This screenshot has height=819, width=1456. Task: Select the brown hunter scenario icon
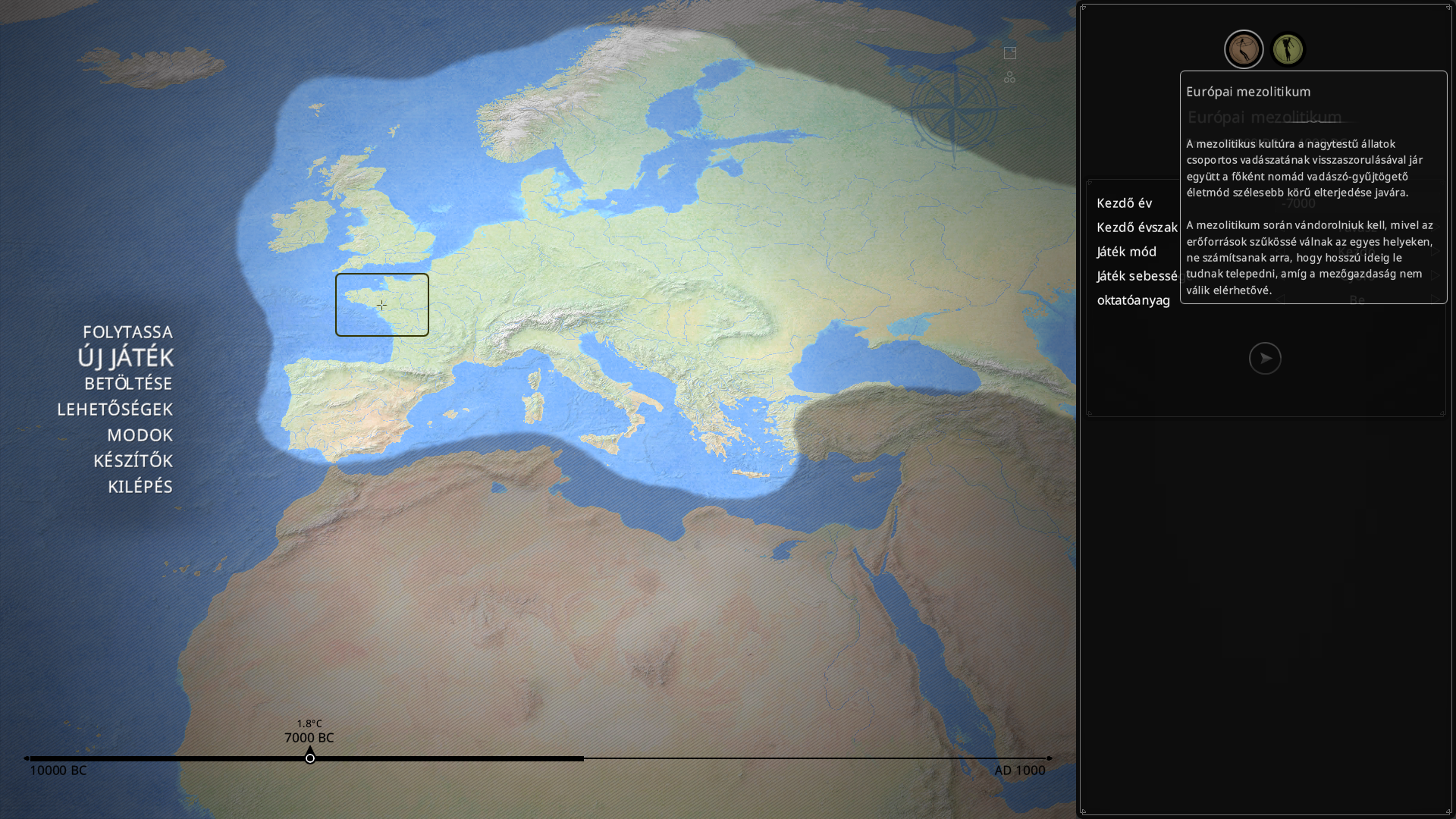[1244, 50]
